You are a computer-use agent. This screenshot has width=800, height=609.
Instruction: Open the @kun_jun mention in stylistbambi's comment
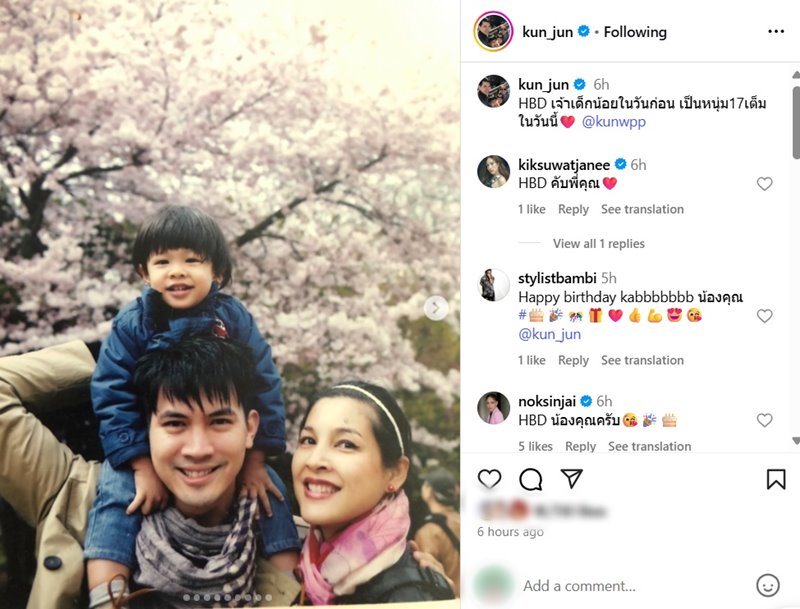coord(549,334)
